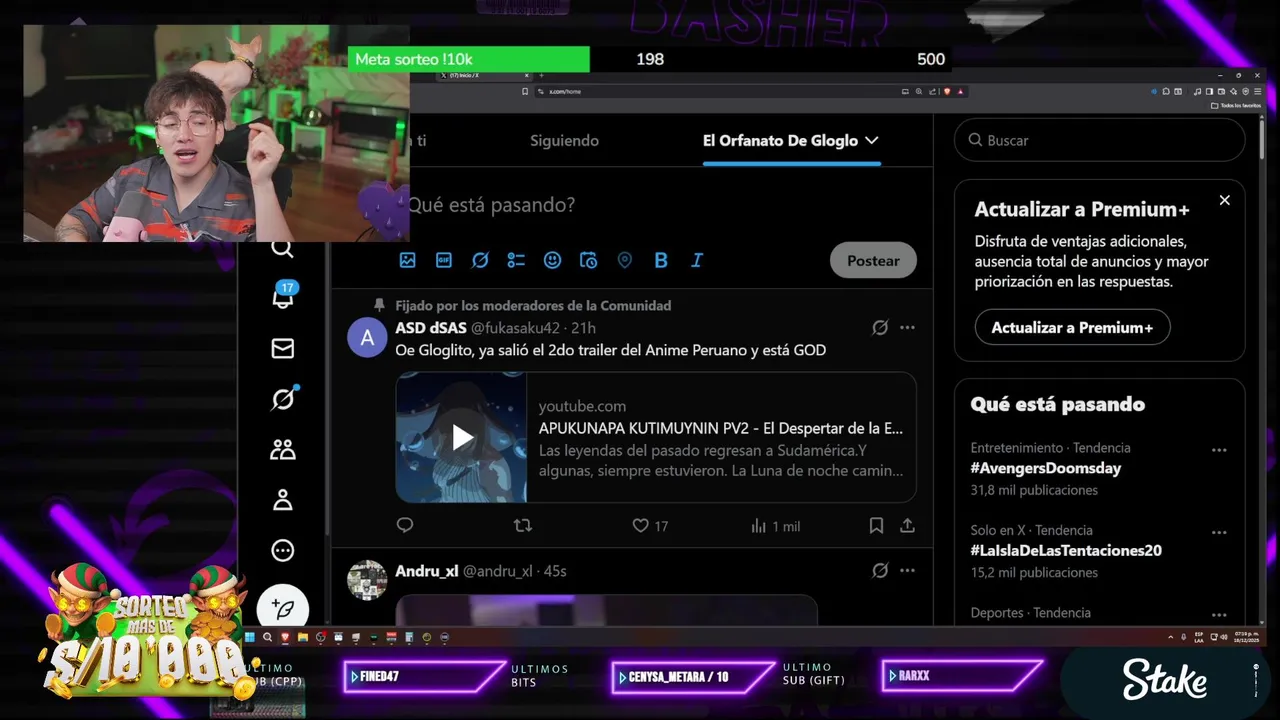Open the X search (magnifier) sidebar icon

[282, 249]
